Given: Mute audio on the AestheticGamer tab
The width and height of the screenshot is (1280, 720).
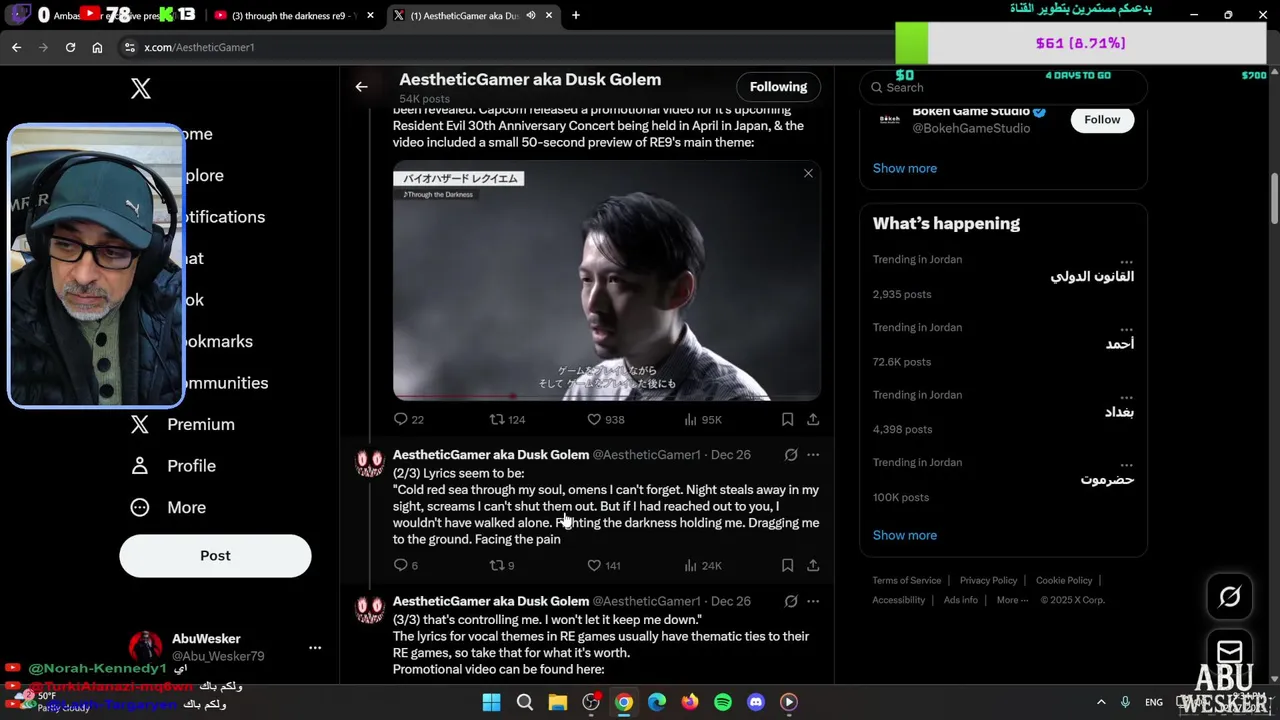Looking at the screenshot, I should click(531, 15).
